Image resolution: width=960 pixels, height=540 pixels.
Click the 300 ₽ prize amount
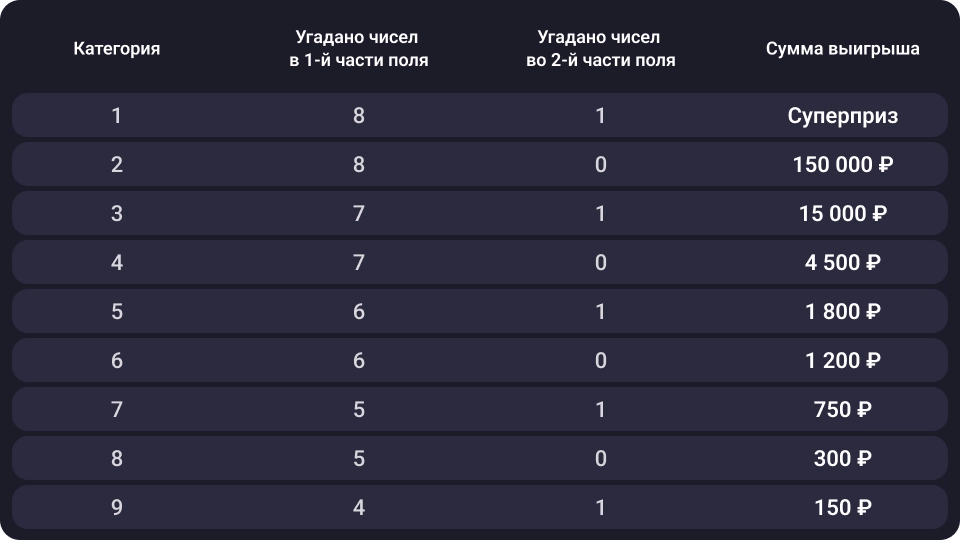(842, 459)
